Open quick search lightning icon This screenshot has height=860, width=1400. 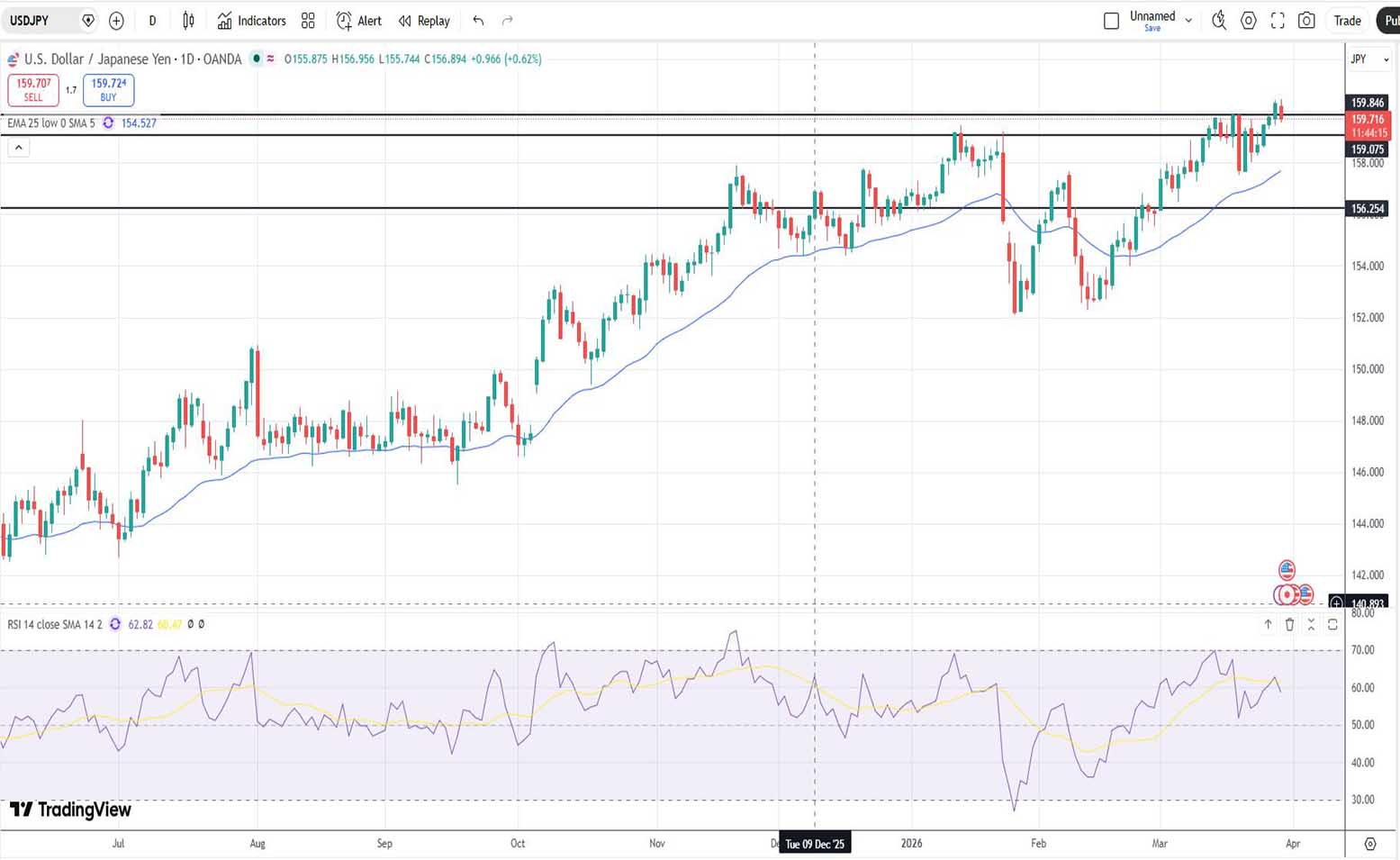click(x=1219, y=21)
